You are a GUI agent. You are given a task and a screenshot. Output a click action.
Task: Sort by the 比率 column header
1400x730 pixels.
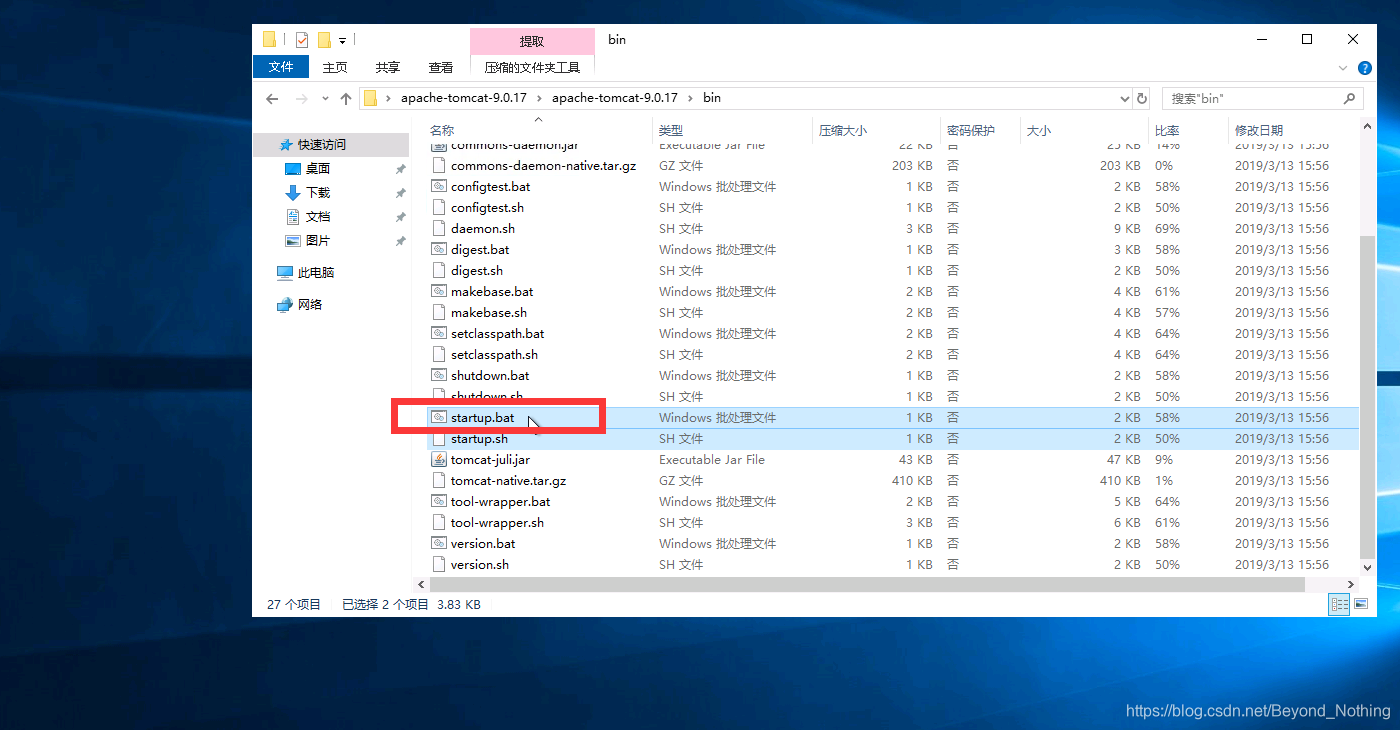tap(1167, 131)
